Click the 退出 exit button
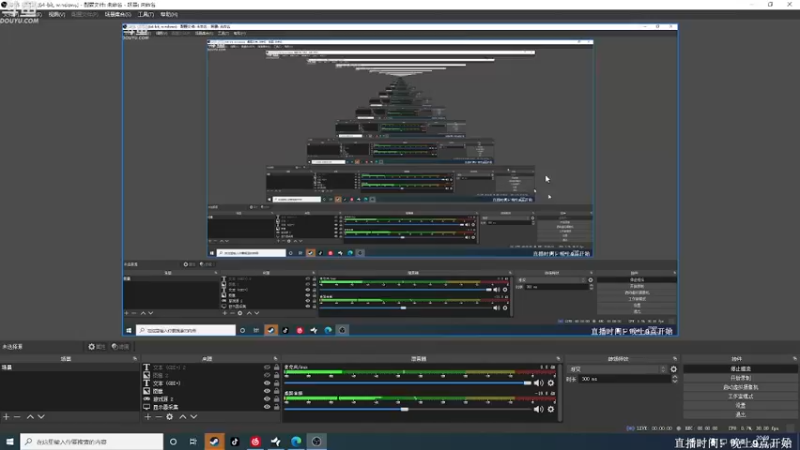Image resolution: width=800 pixels, height=450 pixels. tap(740, 415)
